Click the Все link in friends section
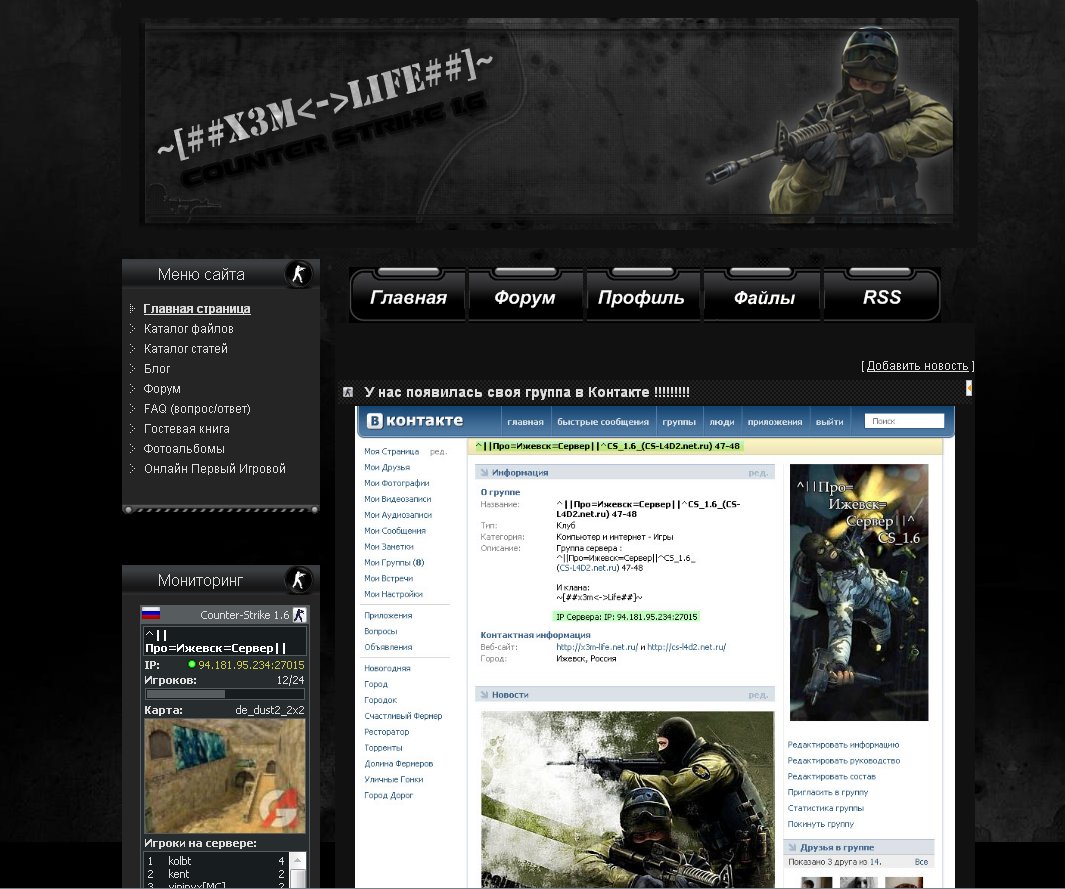Image resolution: width=1065 pixels, height=889 pixels. (x=921, y=862)
